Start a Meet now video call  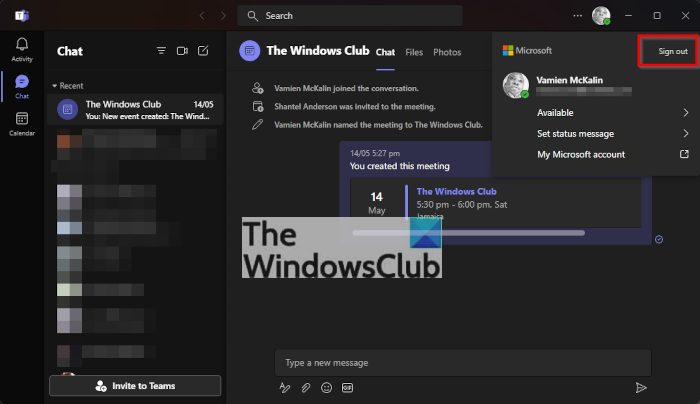(x=182, y=51)
